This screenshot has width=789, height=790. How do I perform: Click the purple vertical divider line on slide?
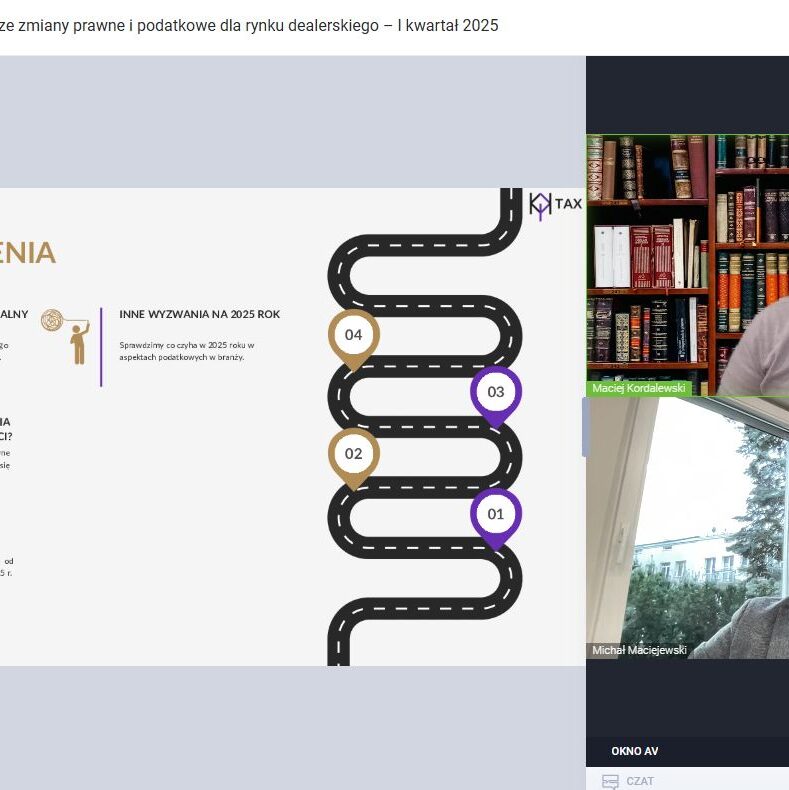[101, 346]
